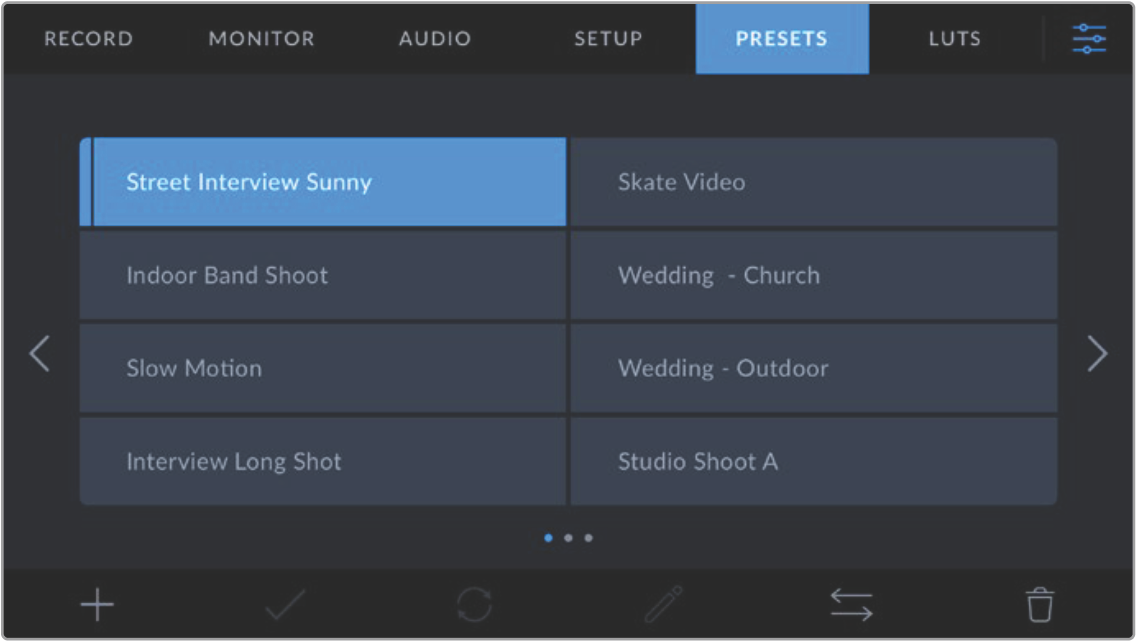Viewport: 1137px width, 642px height.
Task: Open the MONITOR tab
Action: 261,39
